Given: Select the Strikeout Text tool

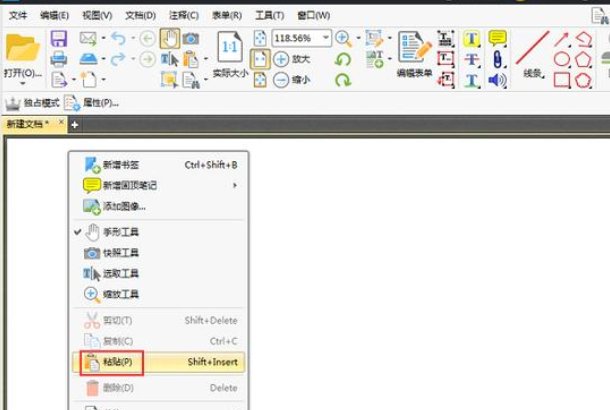Looking at the screenshot, I should tap(472, 60).
